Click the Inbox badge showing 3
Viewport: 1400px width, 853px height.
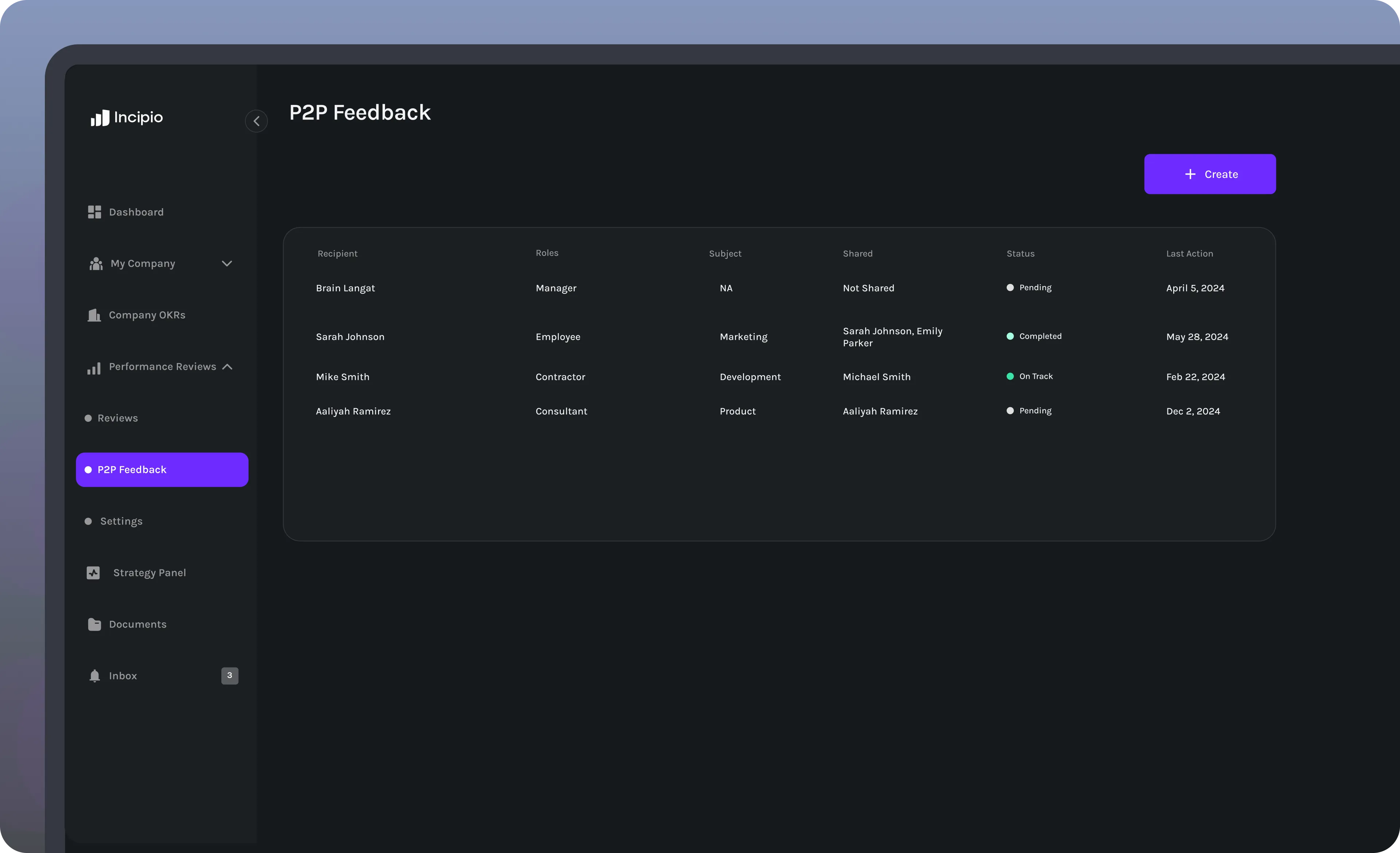[x=230, y=675]
